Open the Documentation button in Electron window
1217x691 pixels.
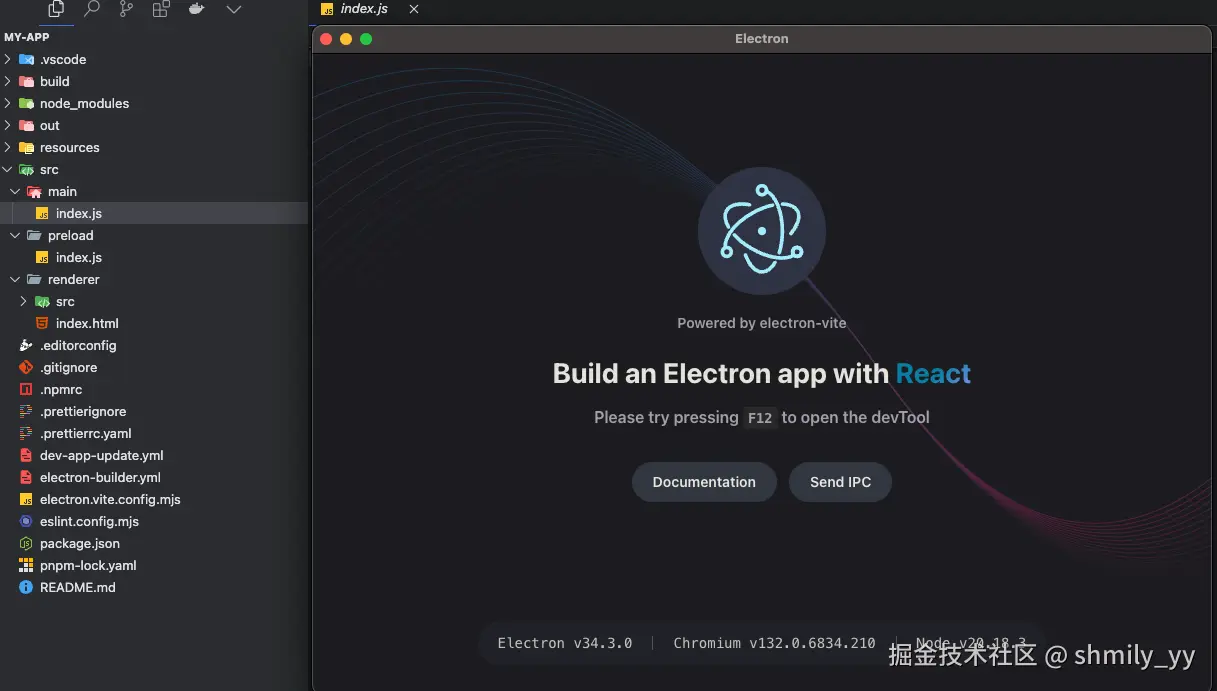coord(704,482)
